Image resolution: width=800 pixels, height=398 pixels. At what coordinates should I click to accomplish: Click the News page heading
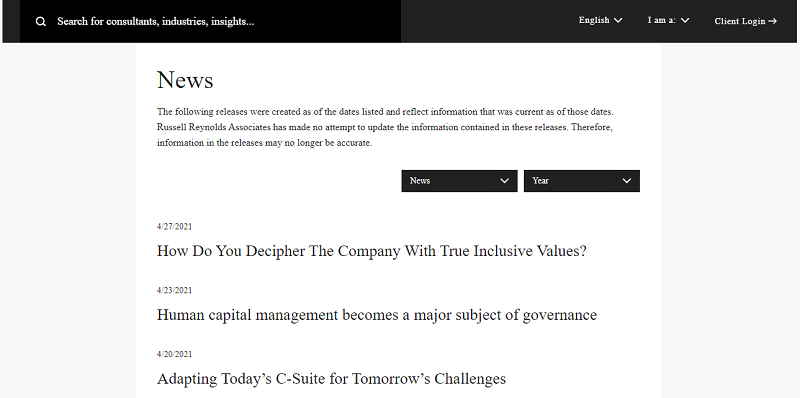click(x=185, y=80)
